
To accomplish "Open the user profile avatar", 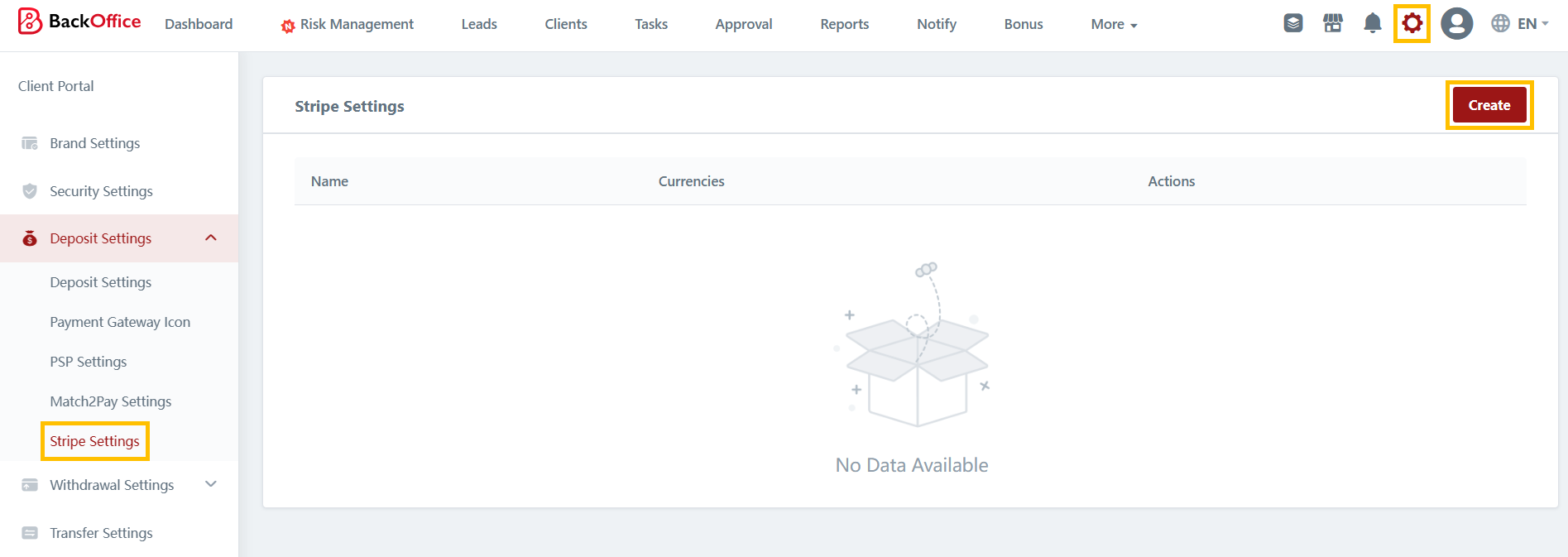I will point(1456,23).
